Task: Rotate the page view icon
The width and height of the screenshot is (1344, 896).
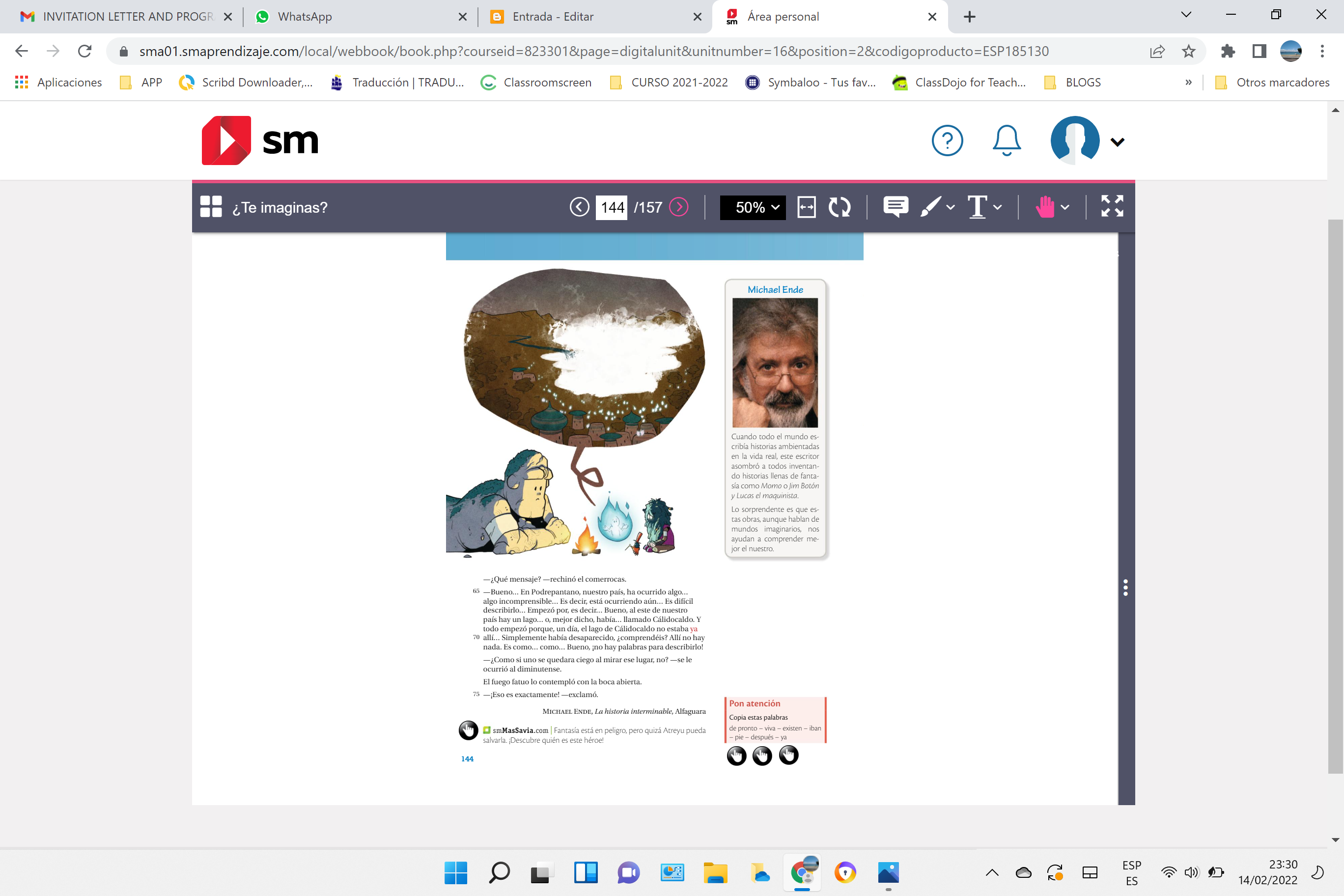Action: point(840,207)
